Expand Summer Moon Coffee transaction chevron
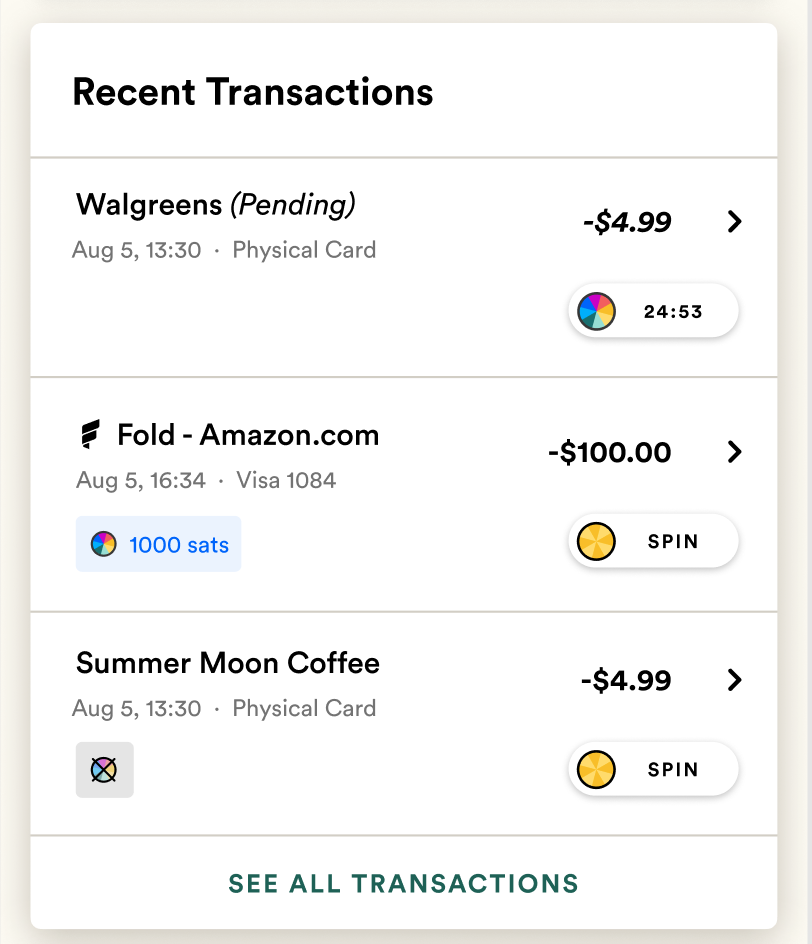Image resolution: width=812 pixels, height=944 pixels. tap(735, 680)
